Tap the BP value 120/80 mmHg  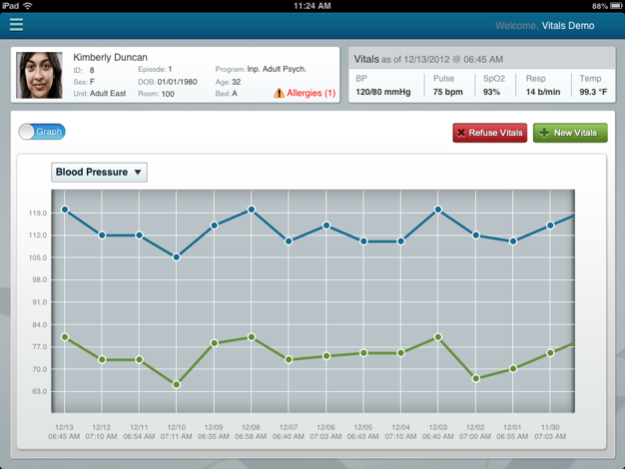pos(383,92)
